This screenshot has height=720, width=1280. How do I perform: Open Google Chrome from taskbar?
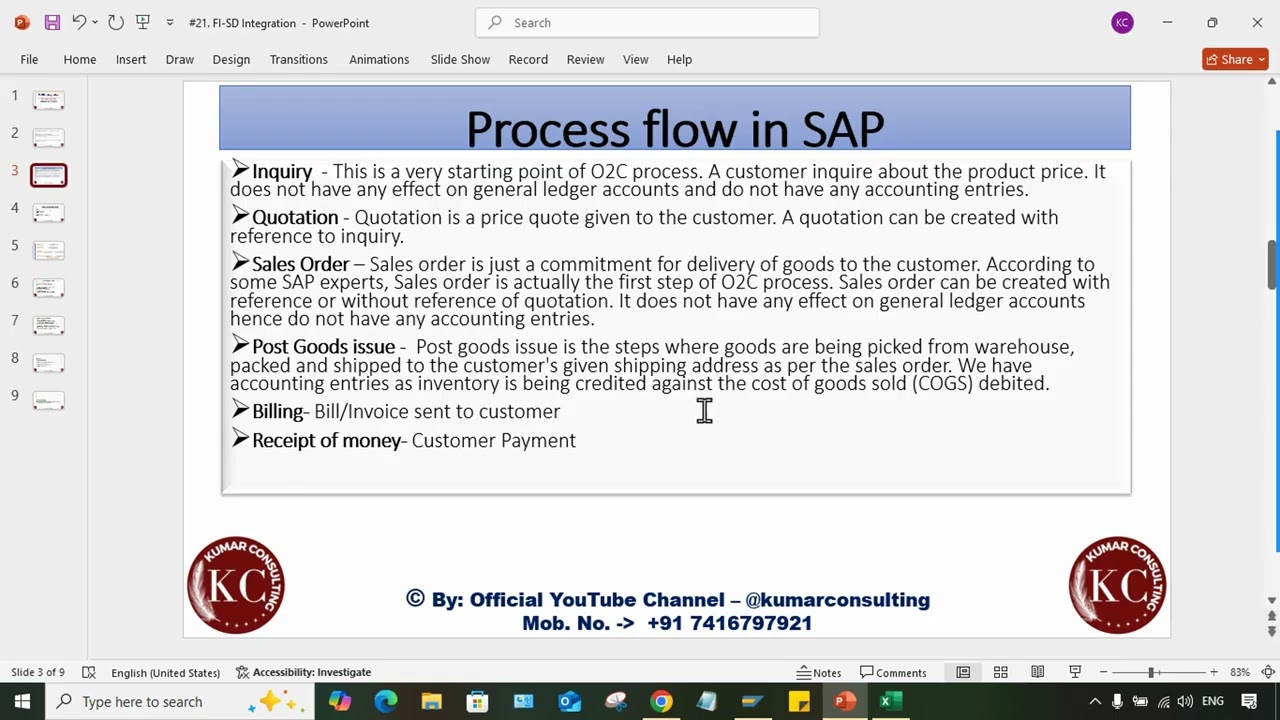(x=661, y=701)
